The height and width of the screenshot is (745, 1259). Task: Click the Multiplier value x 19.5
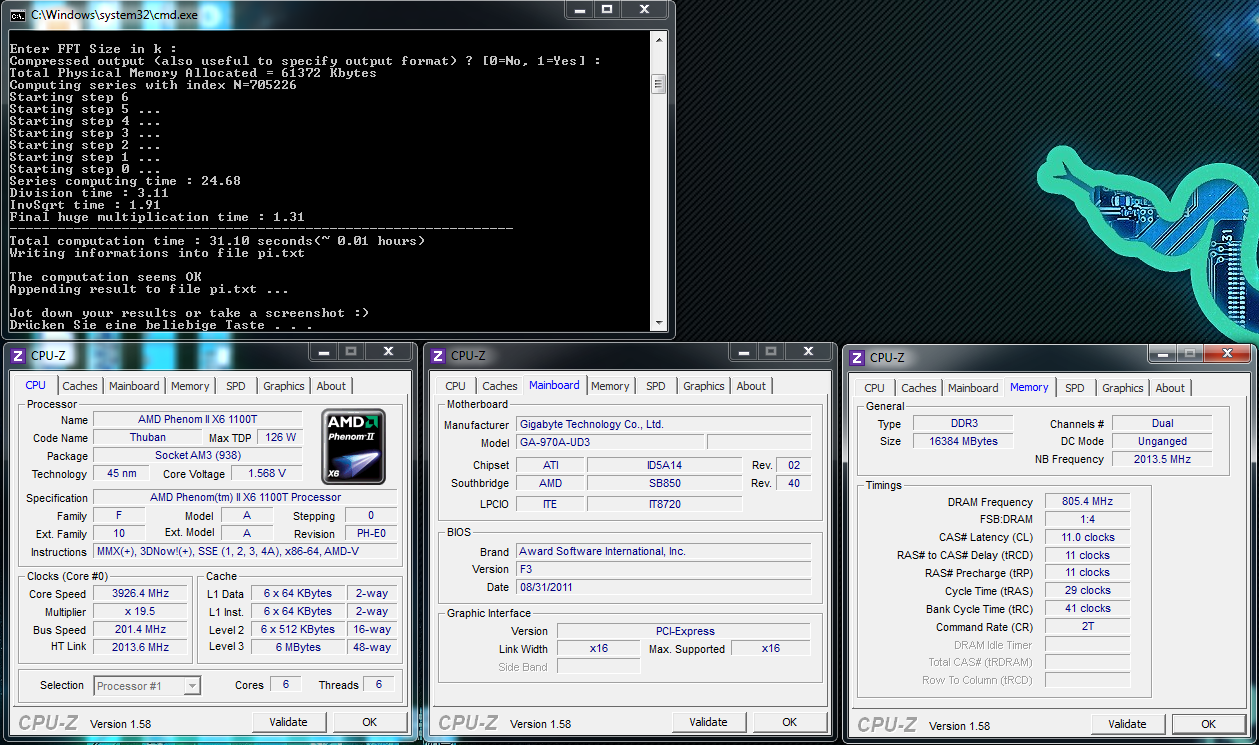(x=142, y=612)
